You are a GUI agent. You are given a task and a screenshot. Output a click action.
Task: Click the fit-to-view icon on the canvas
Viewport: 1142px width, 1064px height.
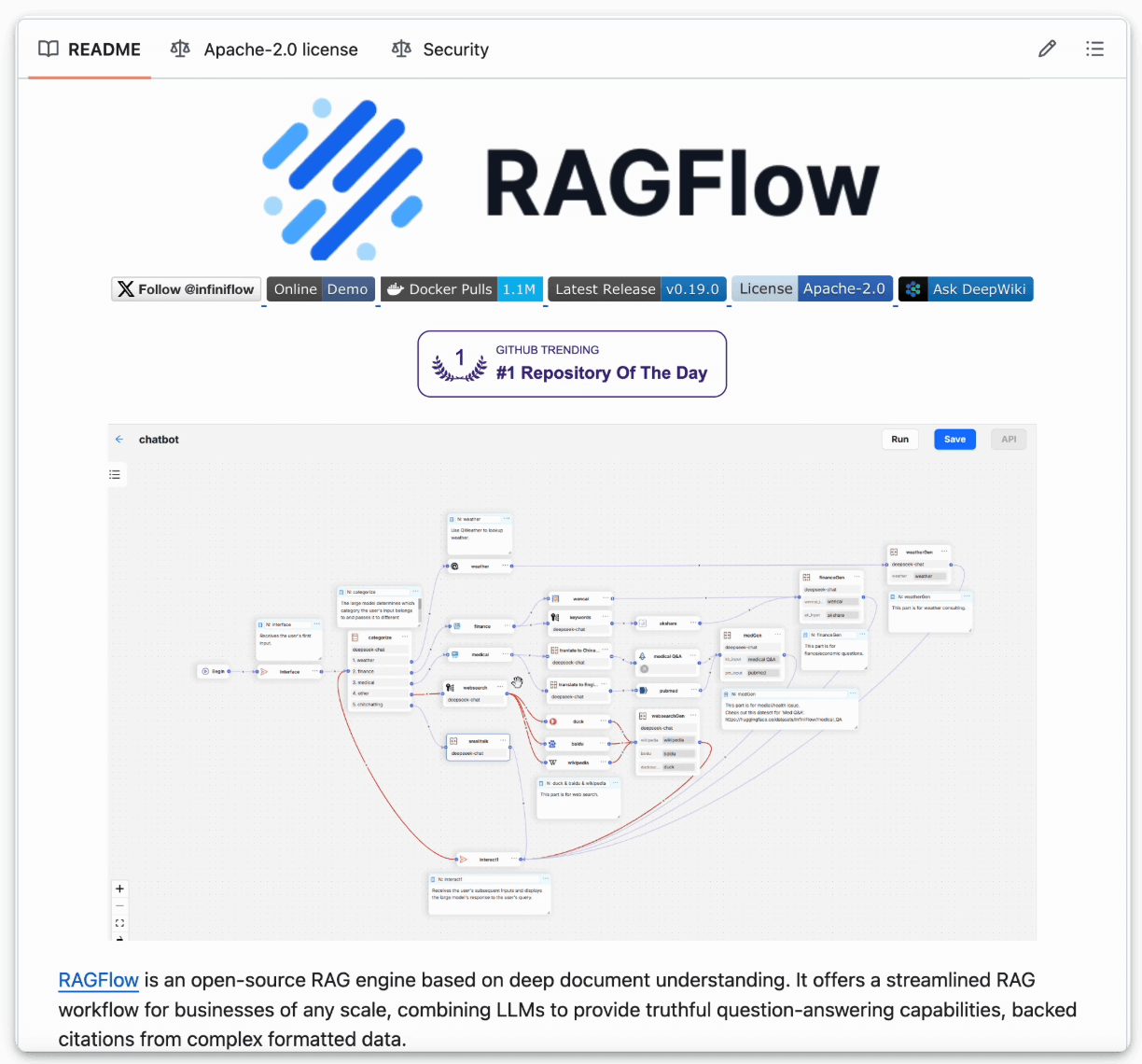[119, 923]
